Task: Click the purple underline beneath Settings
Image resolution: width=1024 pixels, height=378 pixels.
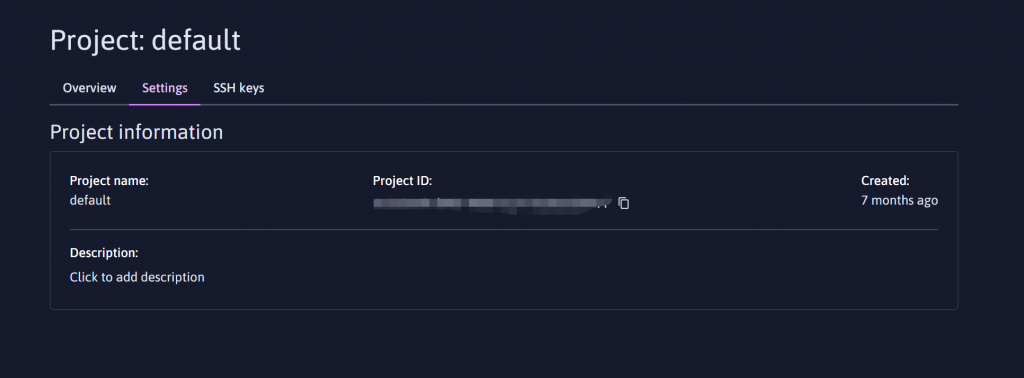Action: point(165,104)
